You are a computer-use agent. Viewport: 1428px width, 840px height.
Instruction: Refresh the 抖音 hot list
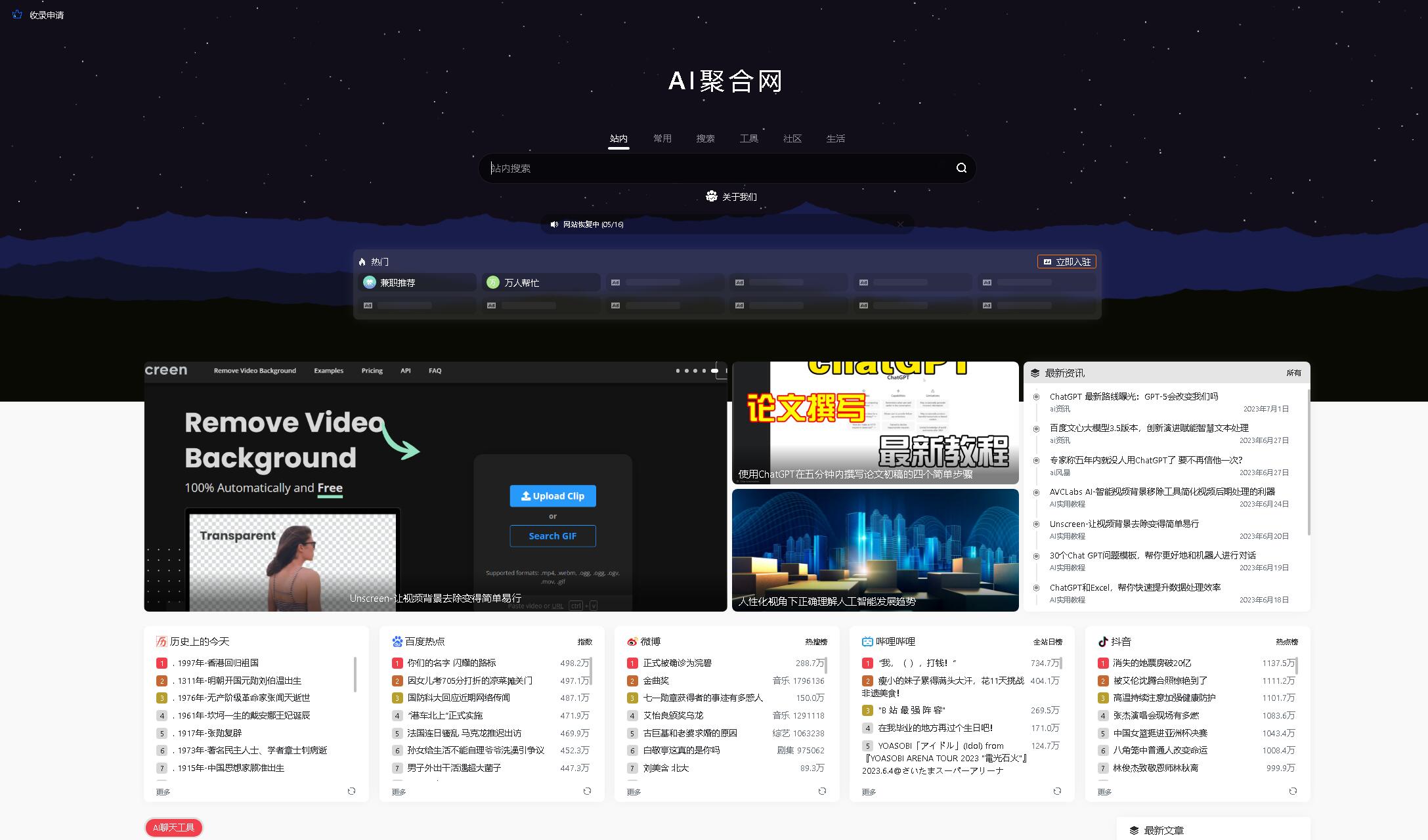click(1293, 791)
